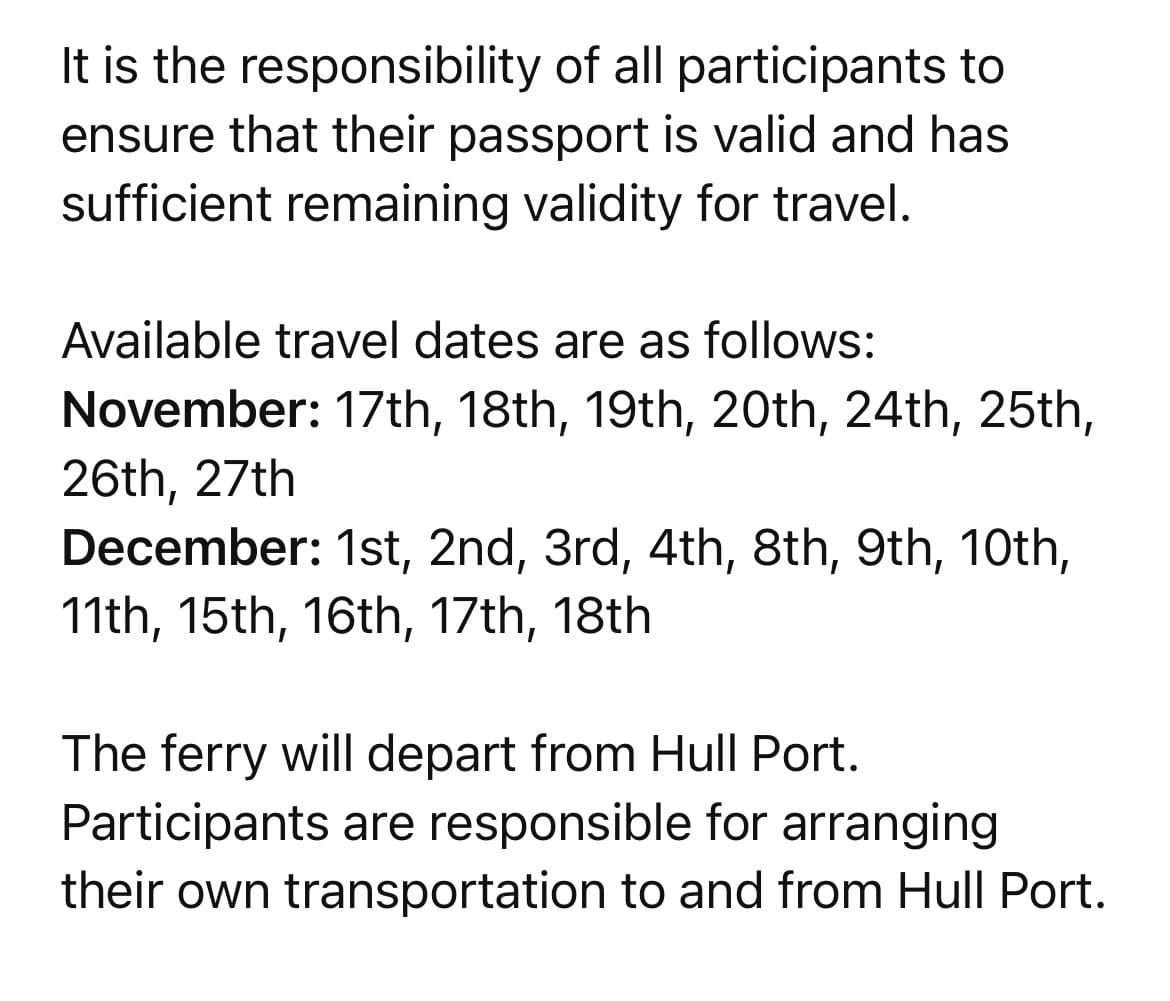
Task: Click the bold "December:" label
Action: tap(190, 548)
